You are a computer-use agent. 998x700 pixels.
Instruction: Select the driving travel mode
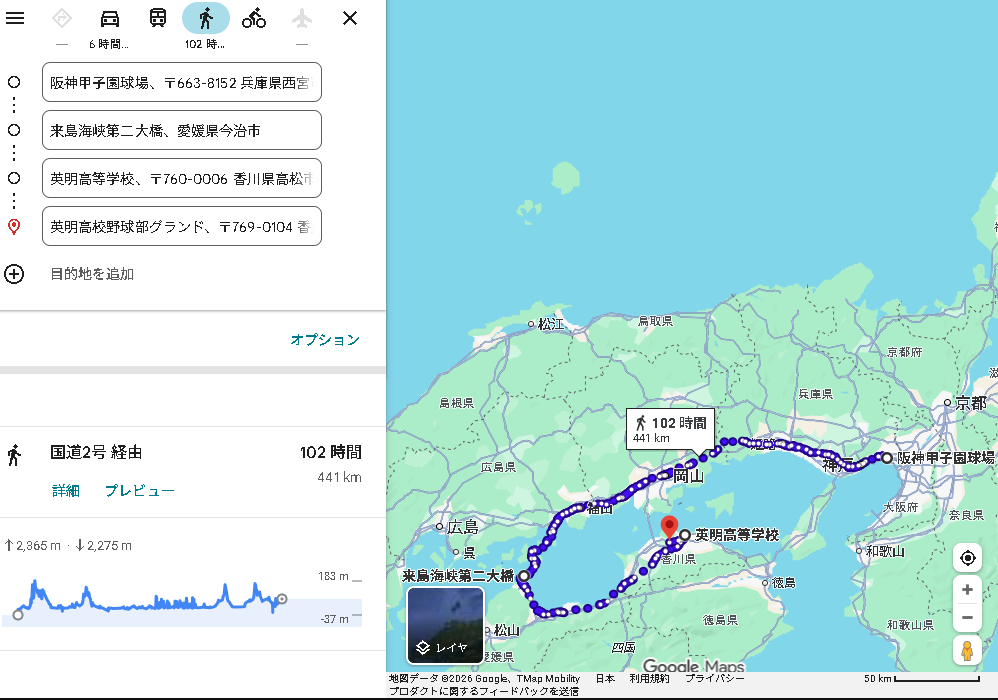pyautogui.click(x=110, y=18)
